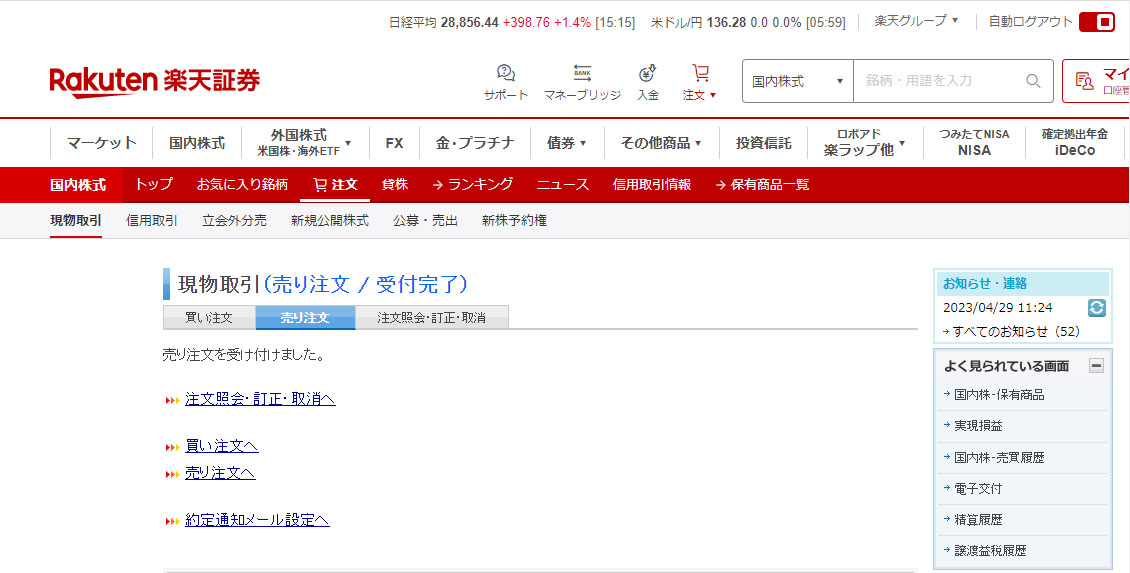Open the 信用取引 sub-navigation item

point(152,221)
